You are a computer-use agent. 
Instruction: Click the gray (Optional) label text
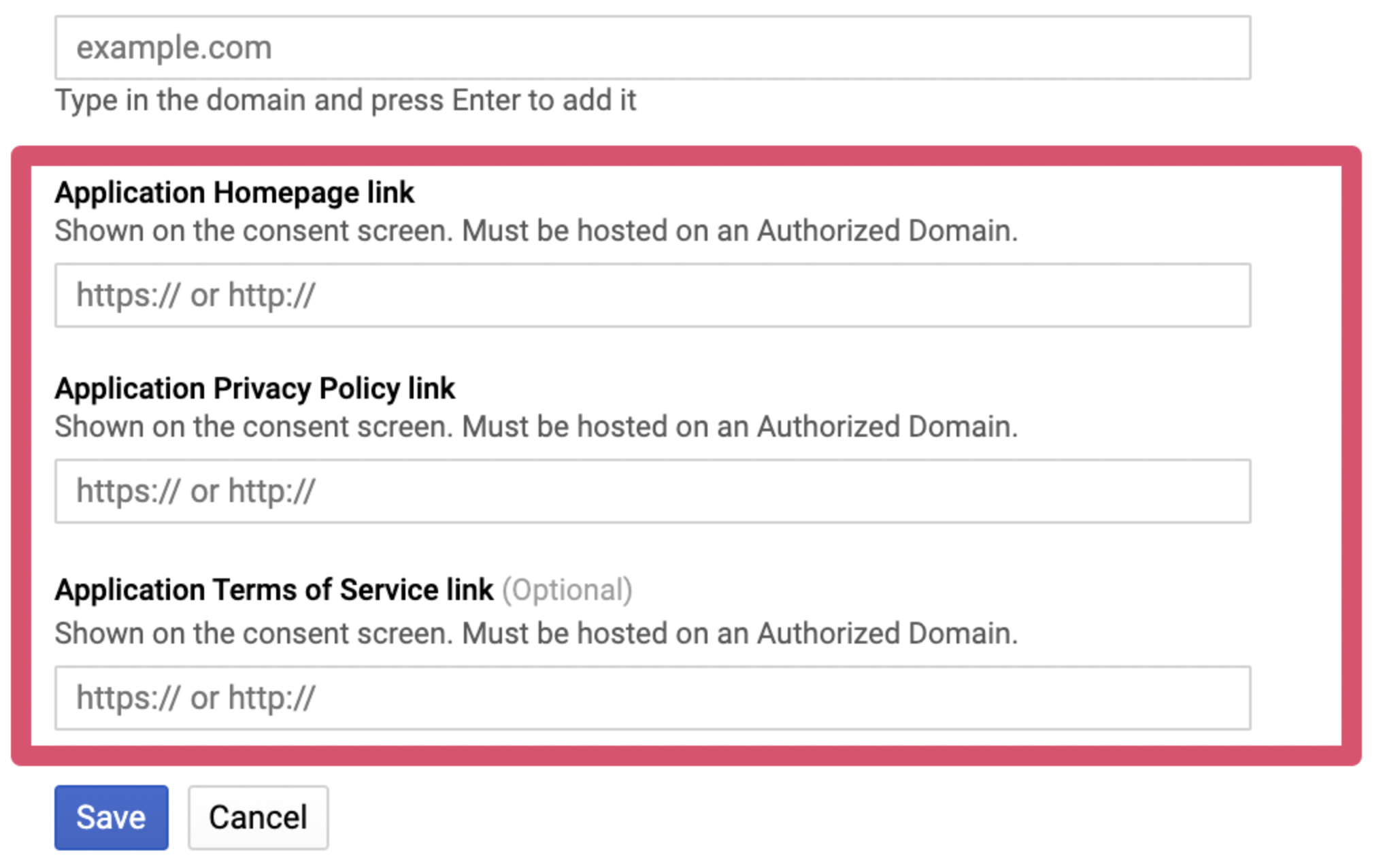click(567, 590)
